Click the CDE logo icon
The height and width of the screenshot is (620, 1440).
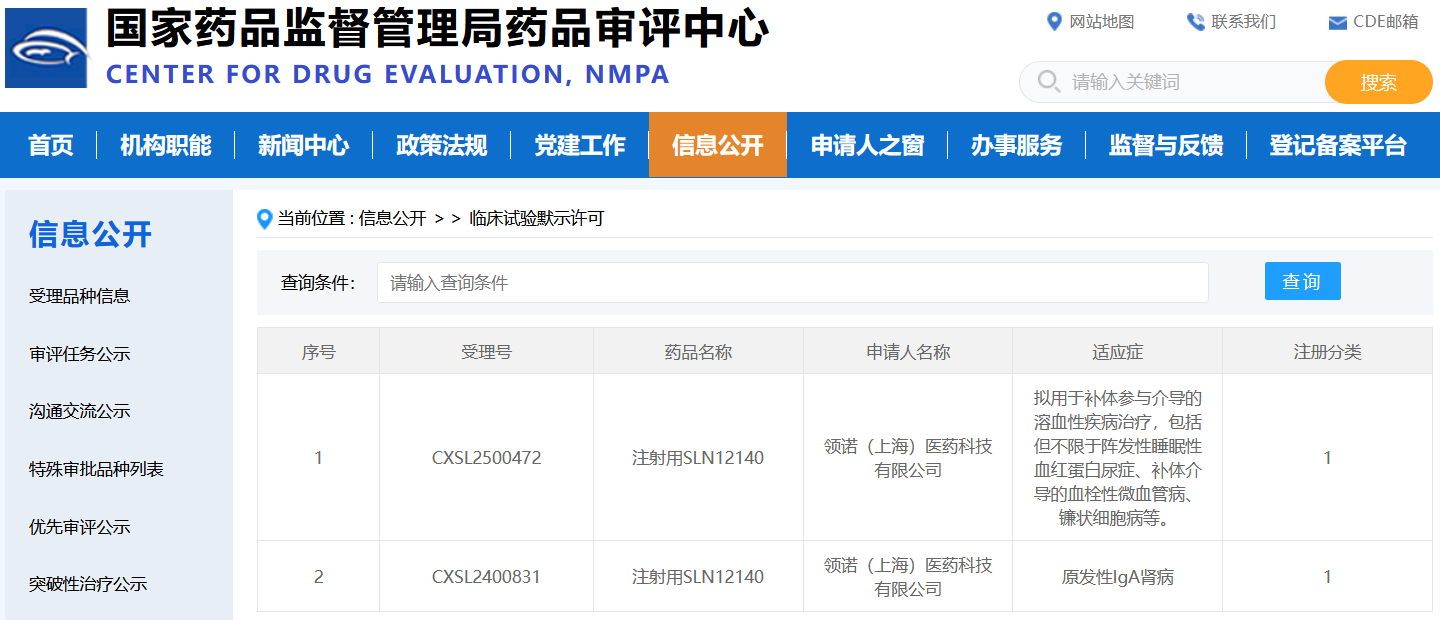46,47
